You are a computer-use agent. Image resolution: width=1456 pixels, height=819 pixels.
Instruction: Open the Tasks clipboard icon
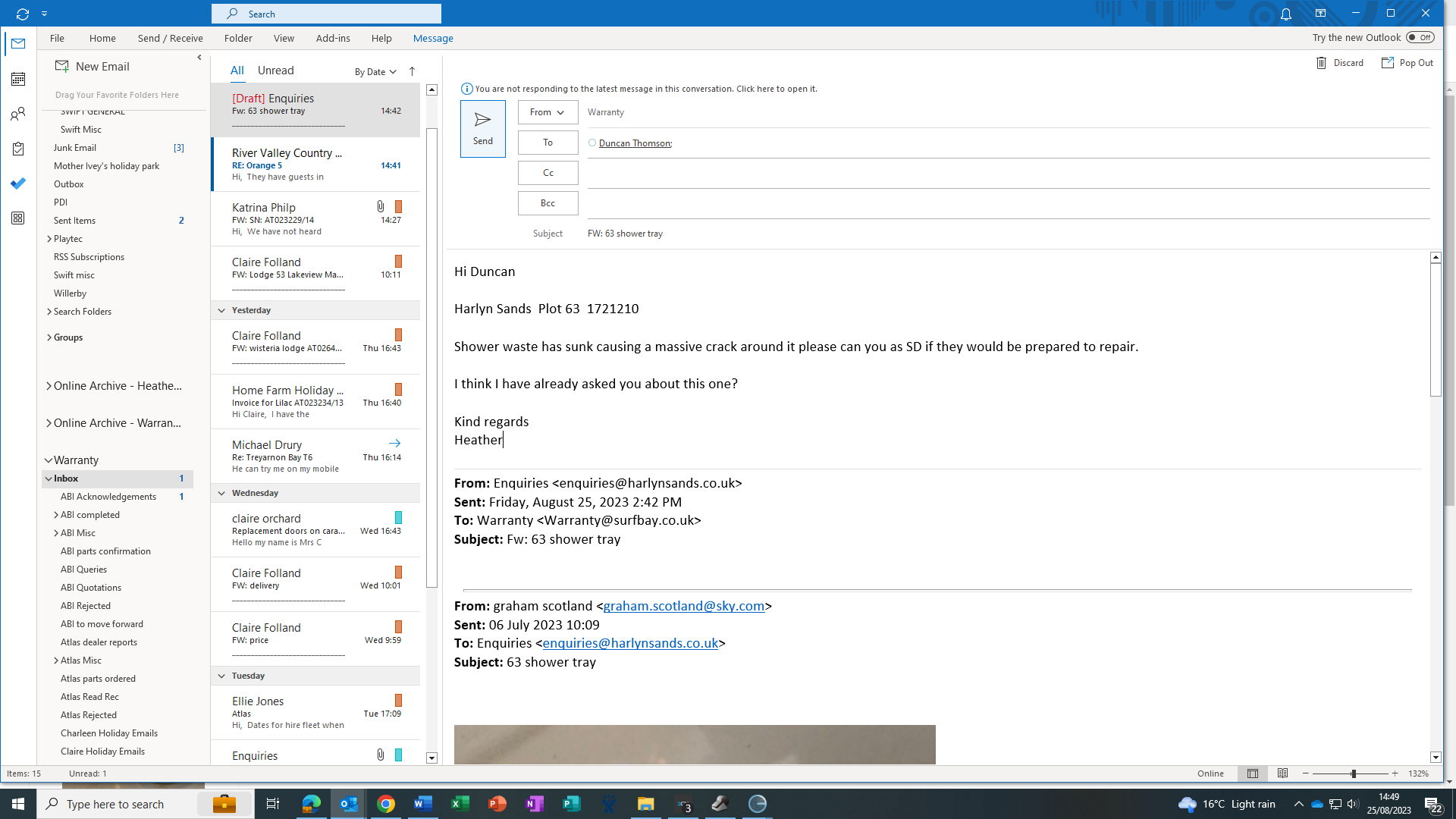18,149
